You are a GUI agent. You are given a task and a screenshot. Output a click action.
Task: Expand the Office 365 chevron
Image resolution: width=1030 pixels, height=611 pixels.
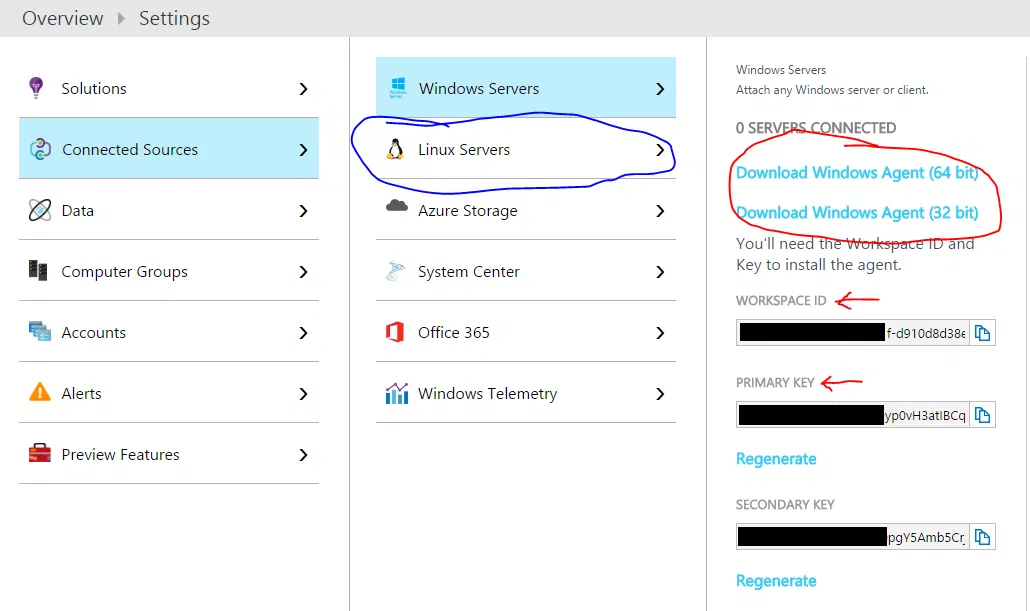(660, 333)
